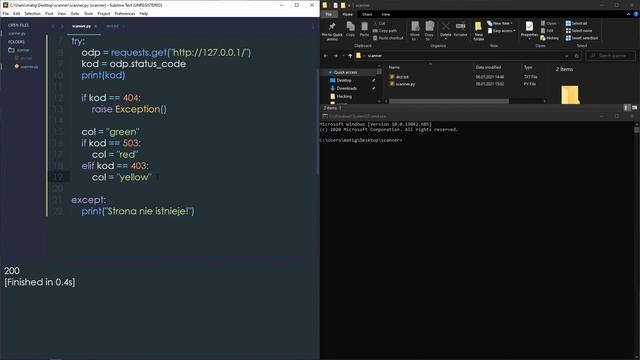Create a New folder in Explorer ribbon
The height and width of the screenshot is (360, 640).
[478, 31]
